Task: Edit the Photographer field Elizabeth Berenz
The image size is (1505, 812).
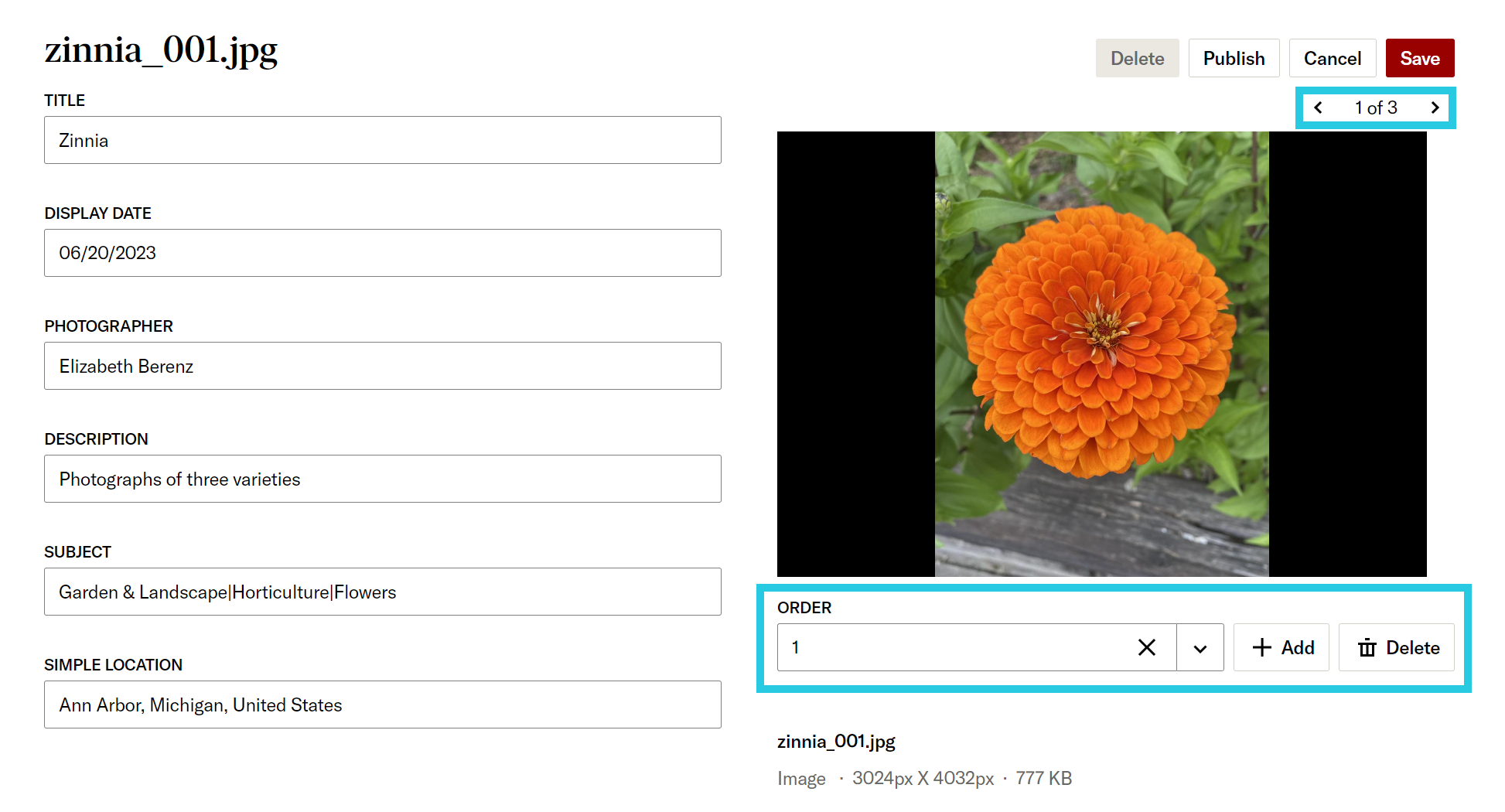Action: 383,366
